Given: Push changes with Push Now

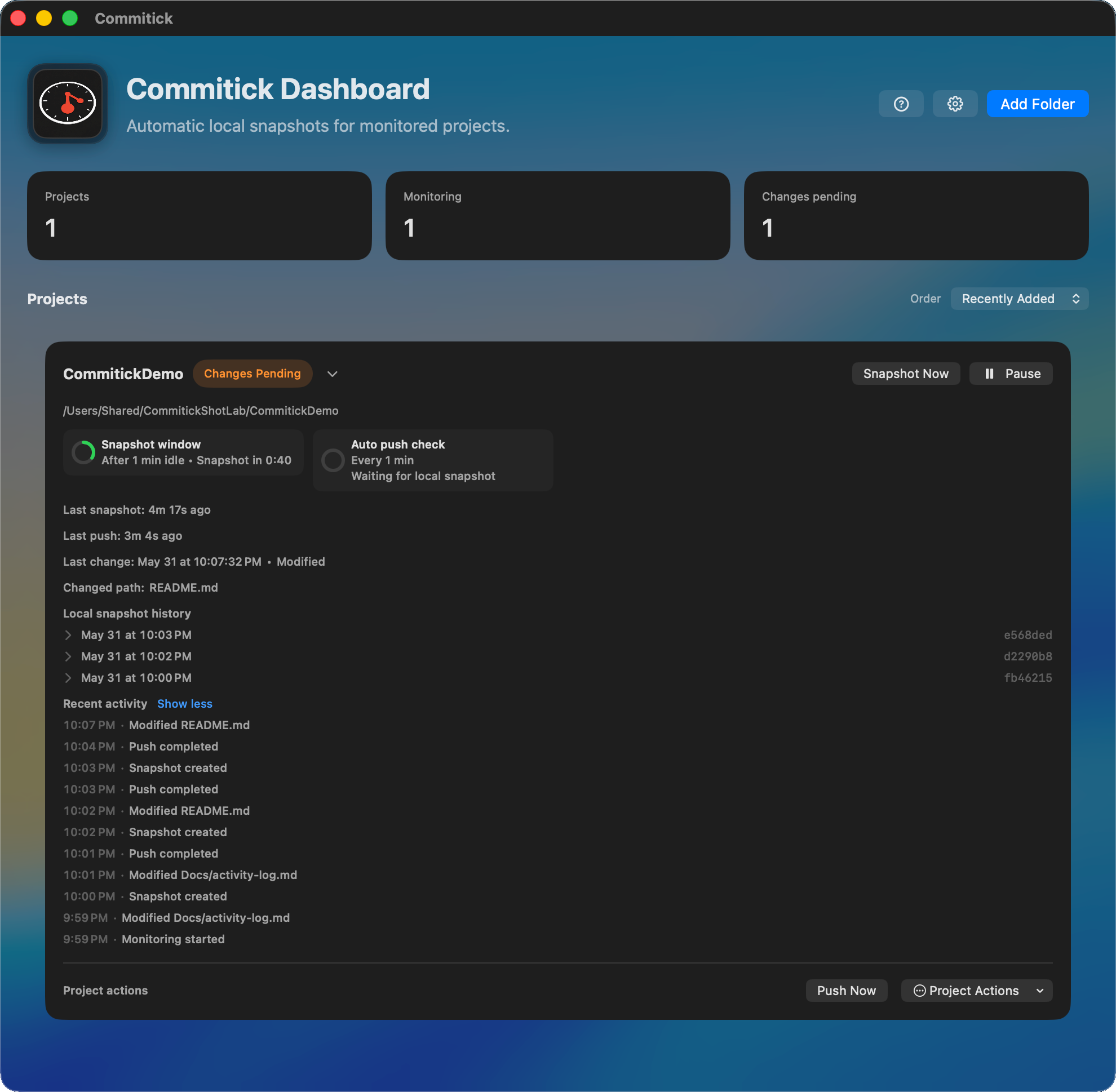Looking at the screenshot, I should 847,991.
